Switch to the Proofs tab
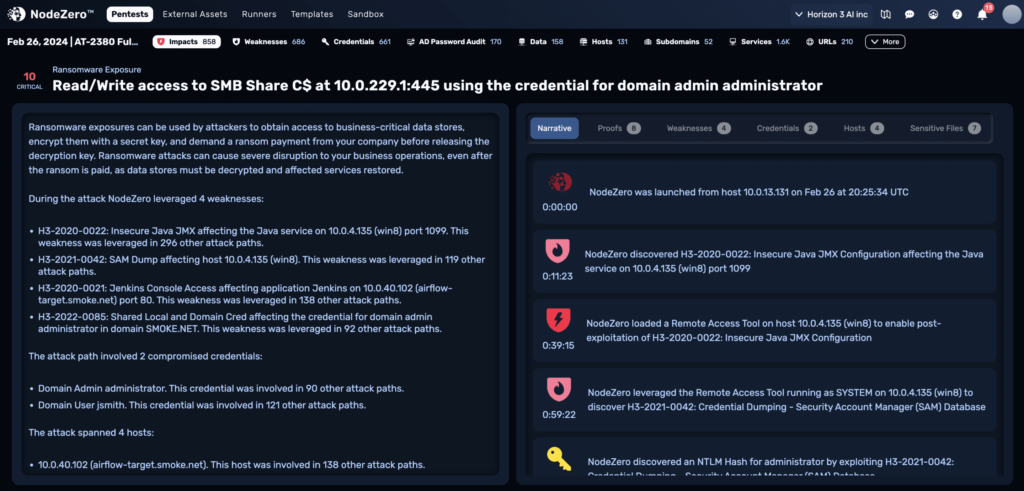The image size is (1024, 491). [618, 128]
